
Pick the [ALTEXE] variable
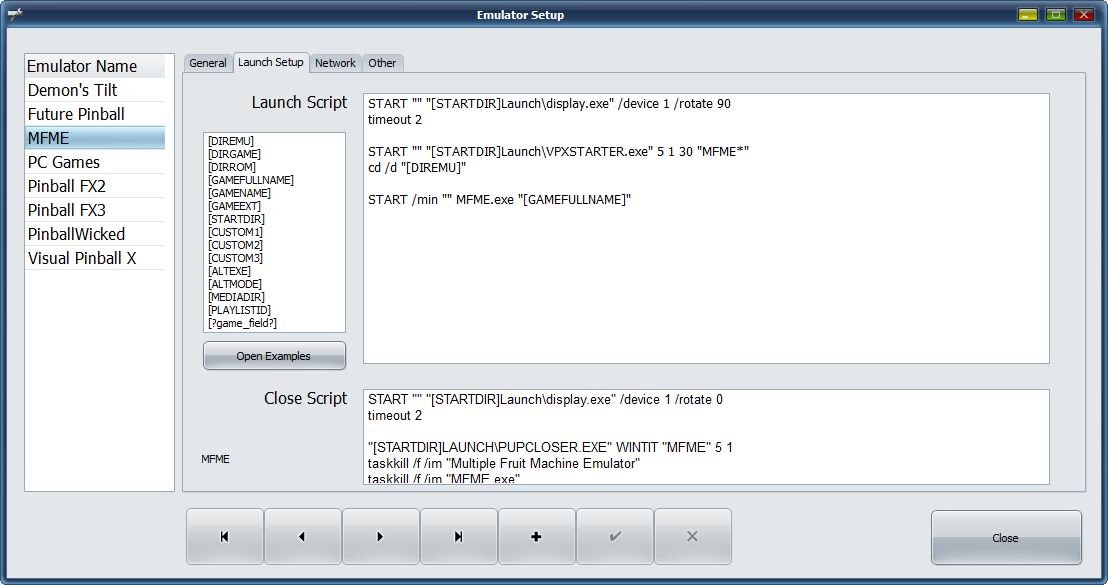(x=229, y=271)
